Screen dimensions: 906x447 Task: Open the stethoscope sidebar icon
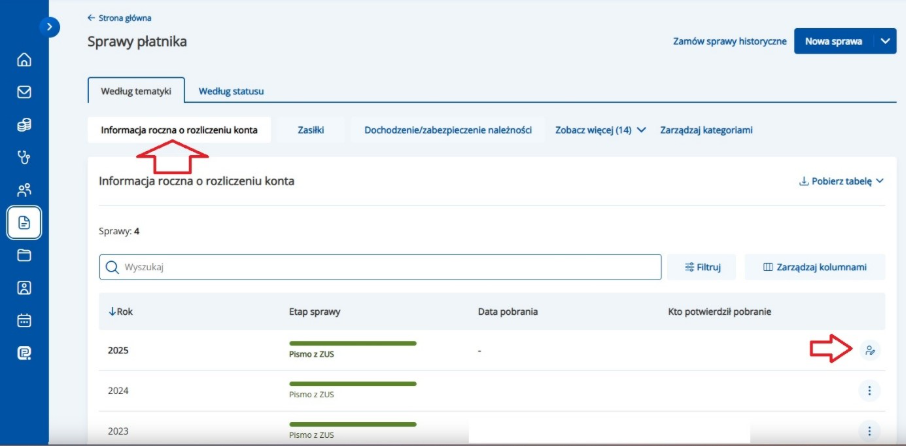(x=24, y=157)
